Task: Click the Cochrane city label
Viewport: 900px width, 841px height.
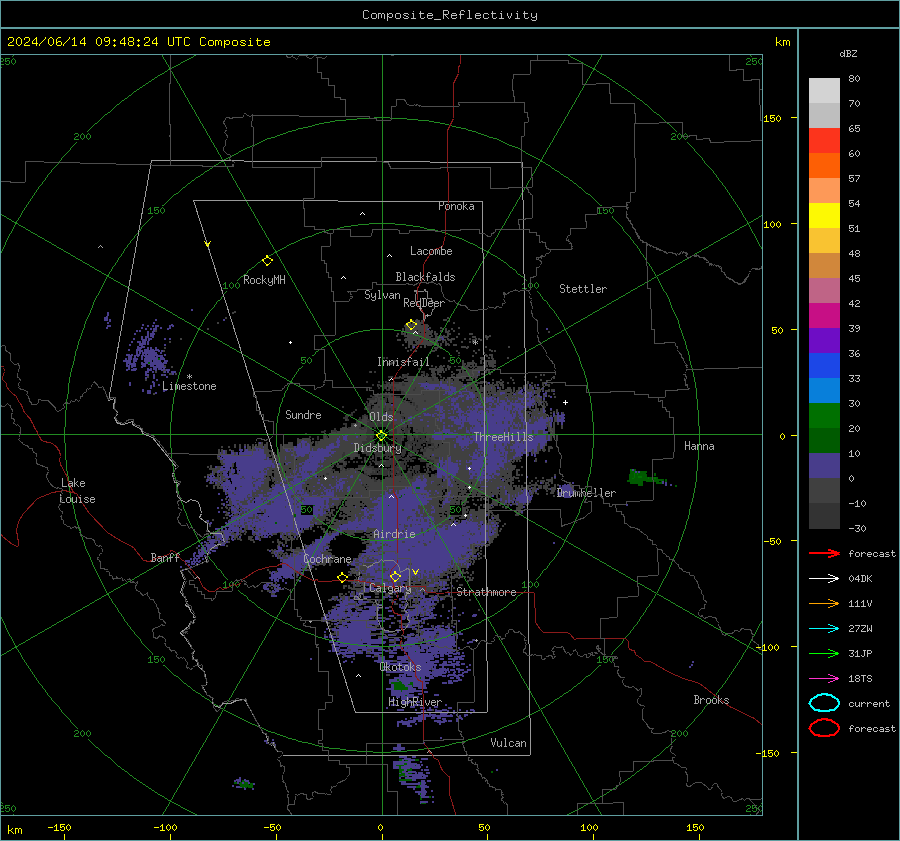Action: point(327,559)
